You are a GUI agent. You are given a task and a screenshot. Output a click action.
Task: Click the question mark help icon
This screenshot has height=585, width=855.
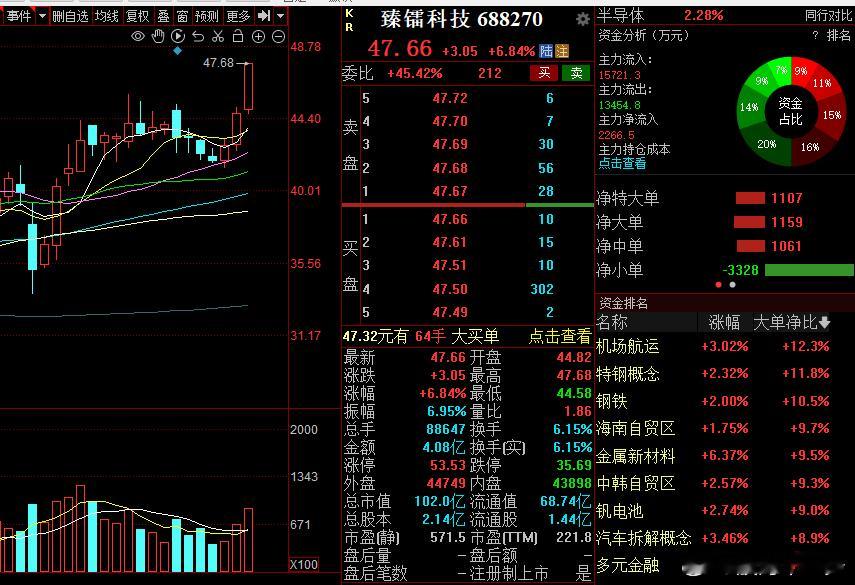[x=815, y=35]
